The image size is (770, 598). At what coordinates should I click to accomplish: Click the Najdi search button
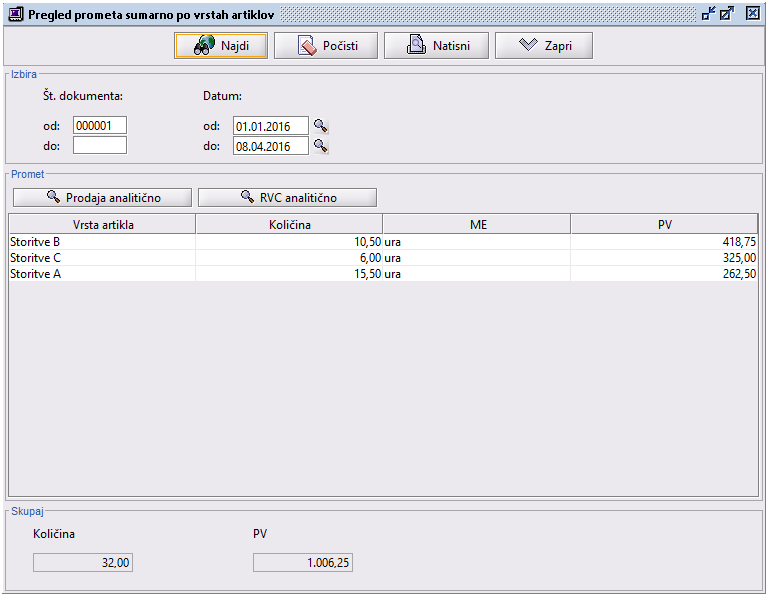(220, 46)
